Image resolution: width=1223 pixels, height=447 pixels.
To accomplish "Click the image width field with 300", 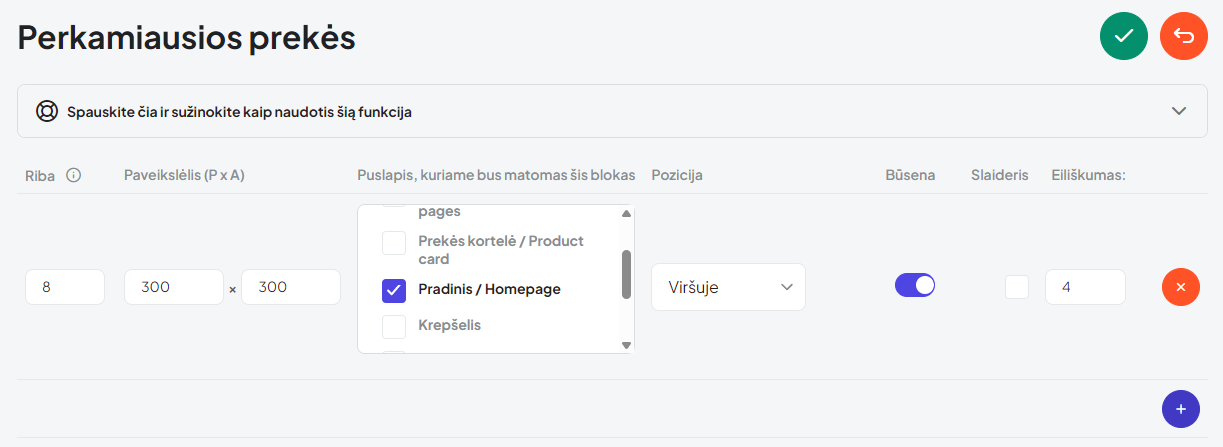I will (174, 287).
